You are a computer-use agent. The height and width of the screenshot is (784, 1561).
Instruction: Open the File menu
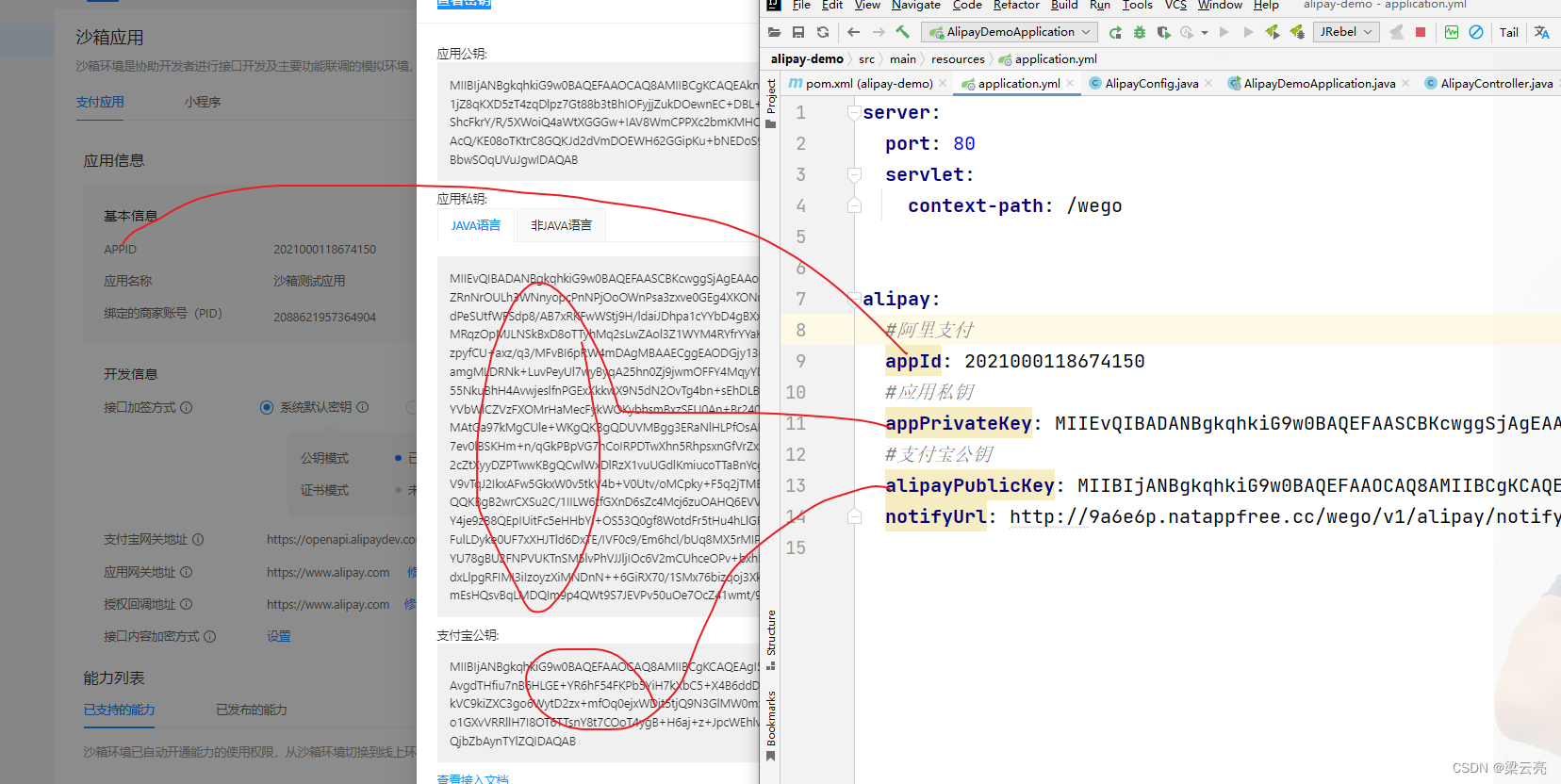pos(801,5)
